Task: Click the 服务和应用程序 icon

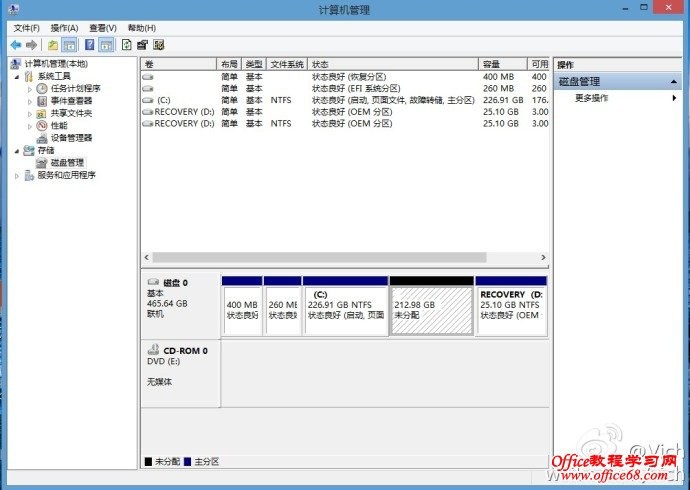Action: (x=29, y=175)
